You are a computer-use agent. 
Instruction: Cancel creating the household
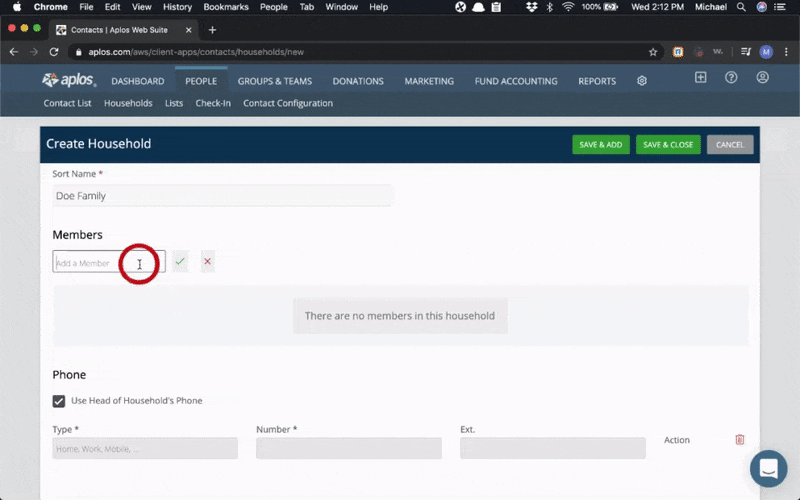pos(730,145)
